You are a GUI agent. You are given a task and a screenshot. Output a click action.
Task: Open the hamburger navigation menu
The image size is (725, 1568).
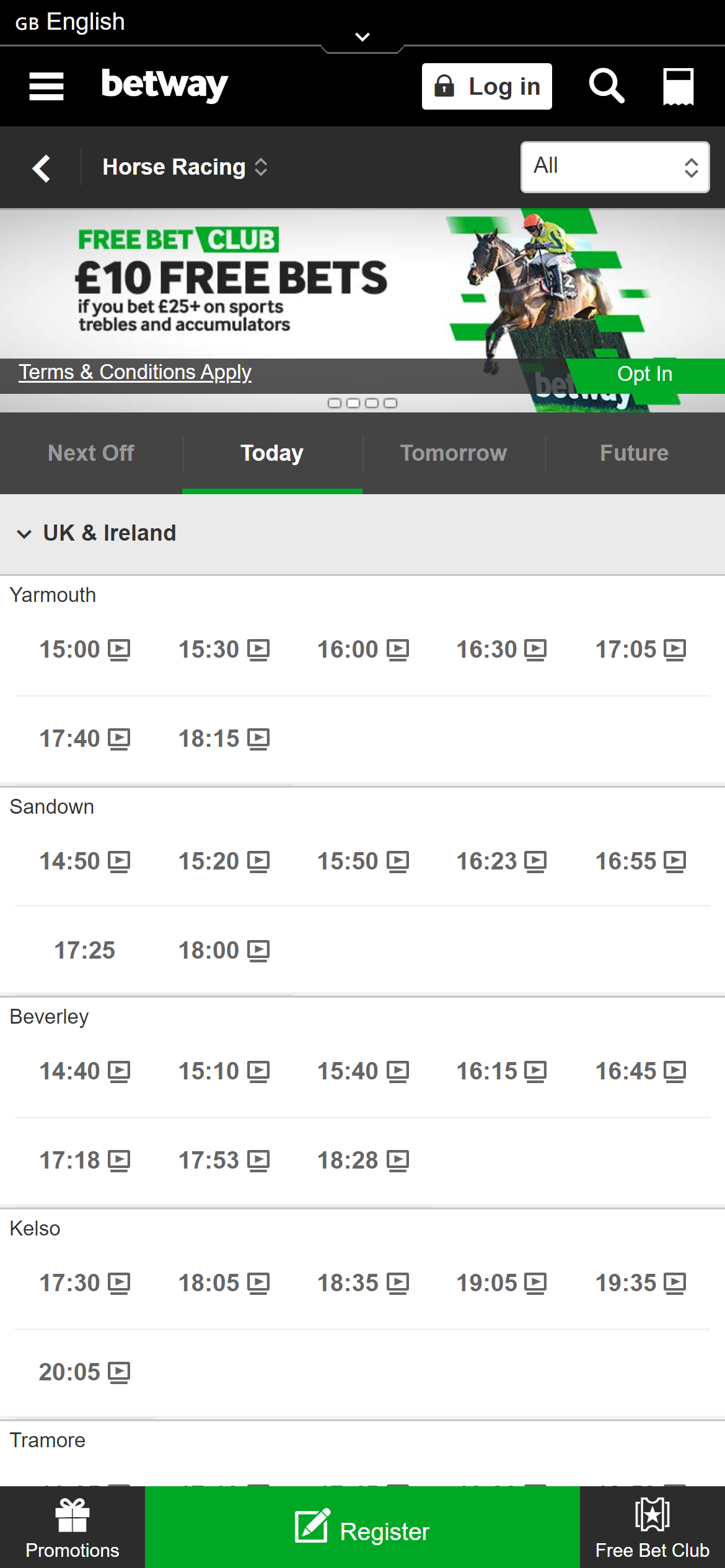[x=46, y=86]
